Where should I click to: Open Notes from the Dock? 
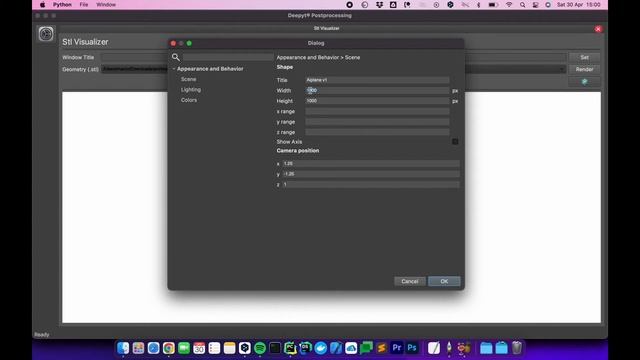[x=229, y=348]
